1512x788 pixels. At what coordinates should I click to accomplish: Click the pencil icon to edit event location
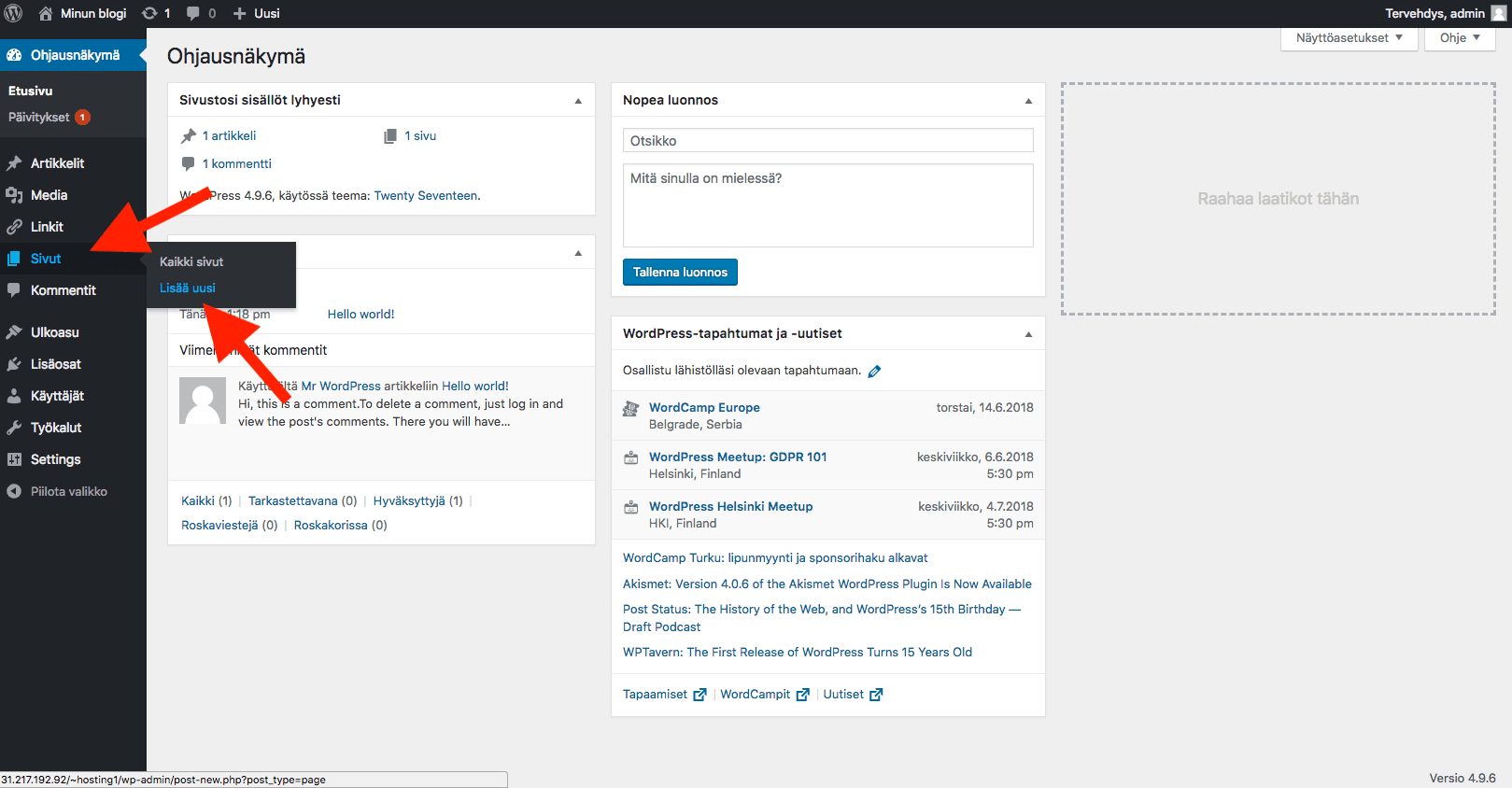click(x=874, y=372)
